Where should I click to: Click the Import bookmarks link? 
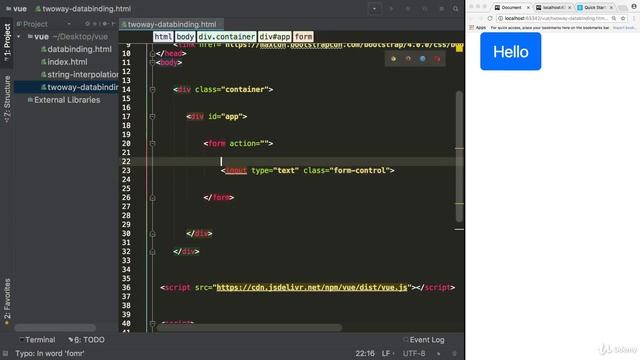tap(624, 28)
